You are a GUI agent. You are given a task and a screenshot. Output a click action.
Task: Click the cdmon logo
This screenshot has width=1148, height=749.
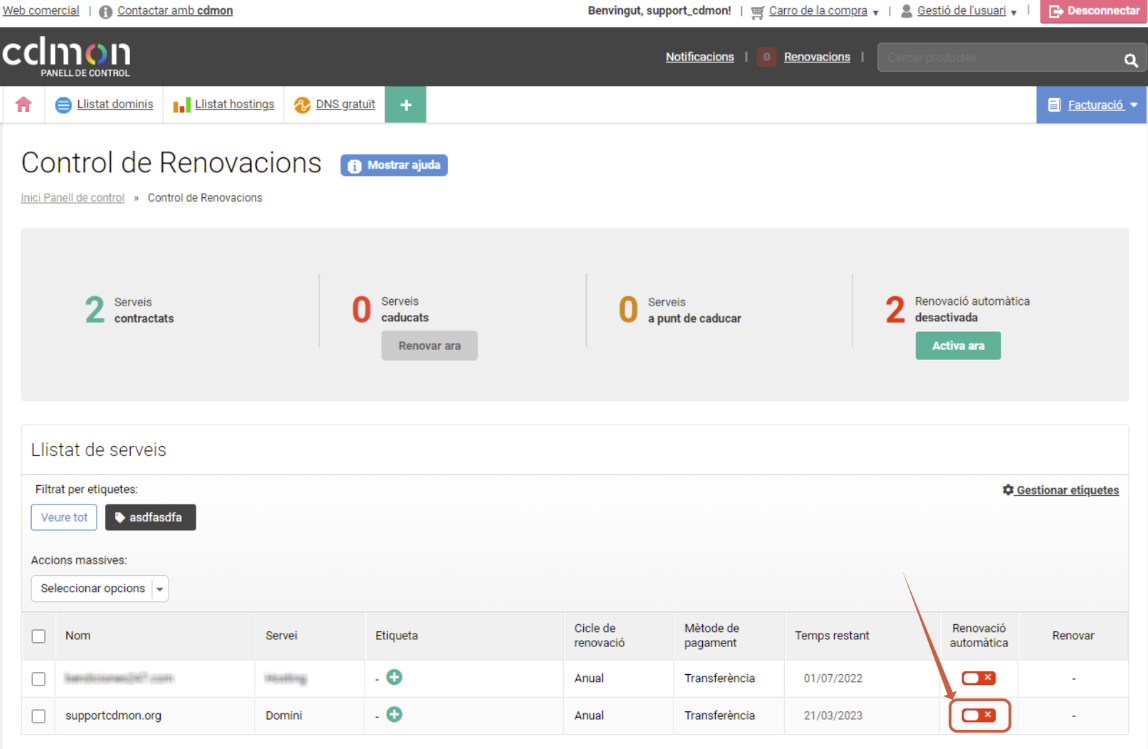[67, 59]
